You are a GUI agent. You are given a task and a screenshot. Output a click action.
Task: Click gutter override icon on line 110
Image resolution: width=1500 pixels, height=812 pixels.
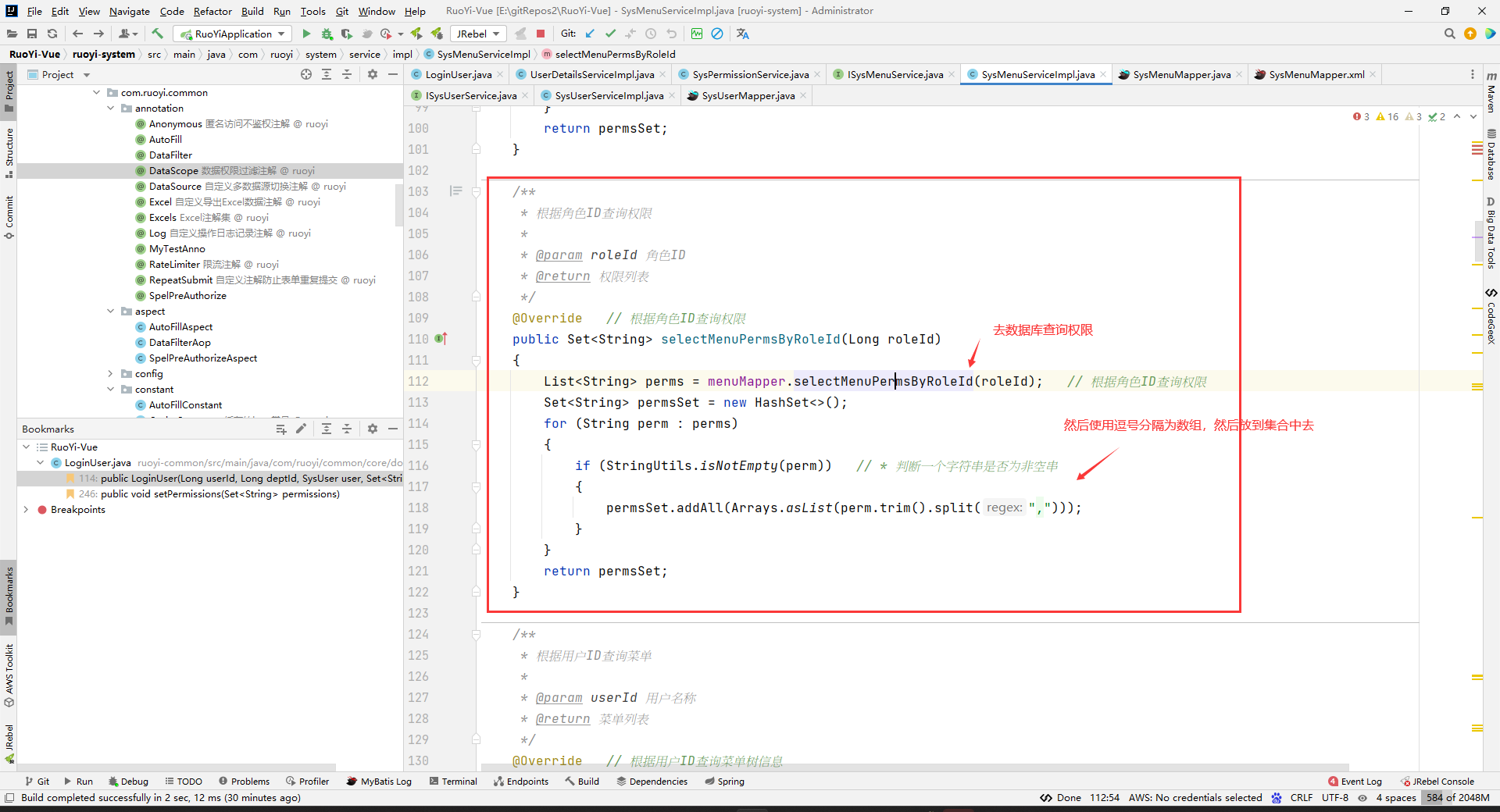click(441, 339)
